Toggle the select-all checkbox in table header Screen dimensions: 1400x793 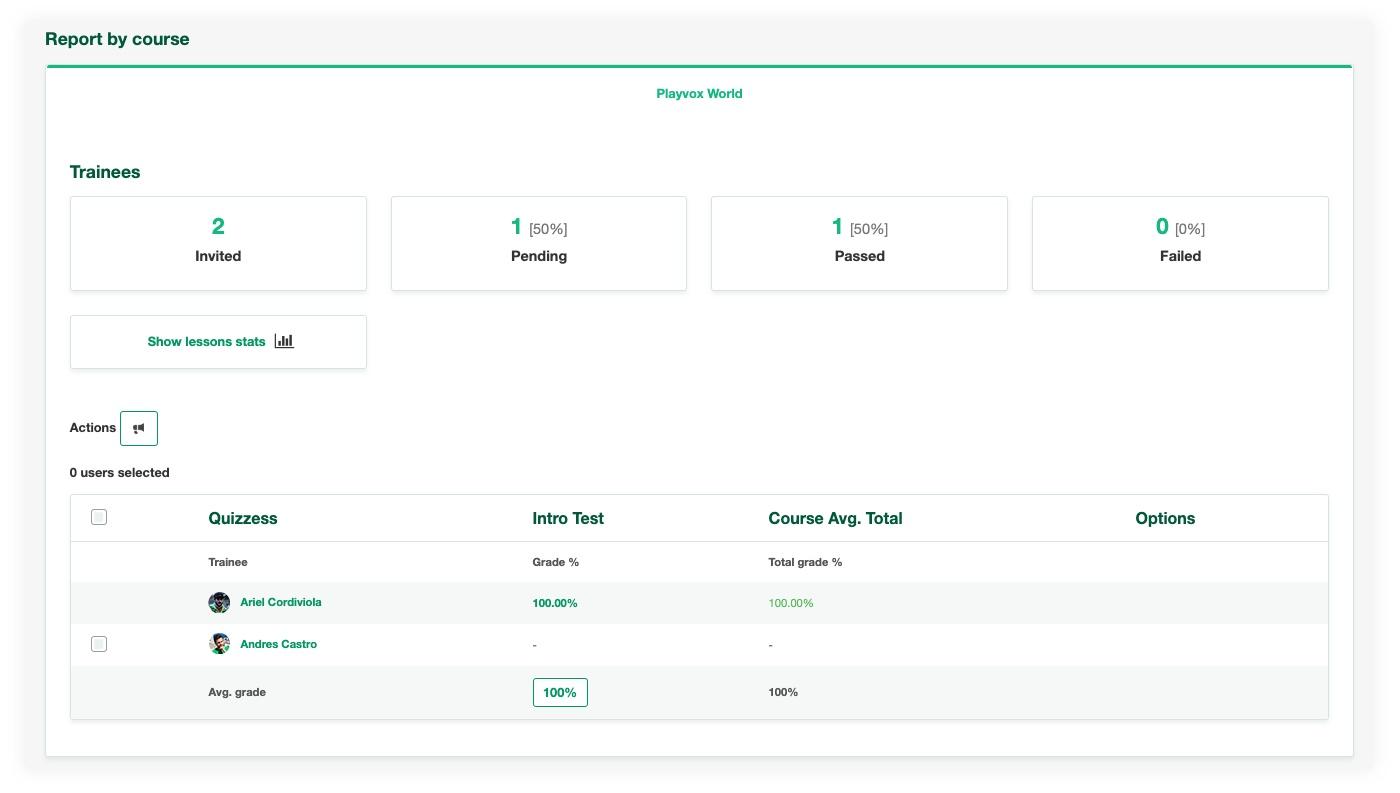point(99,517)
